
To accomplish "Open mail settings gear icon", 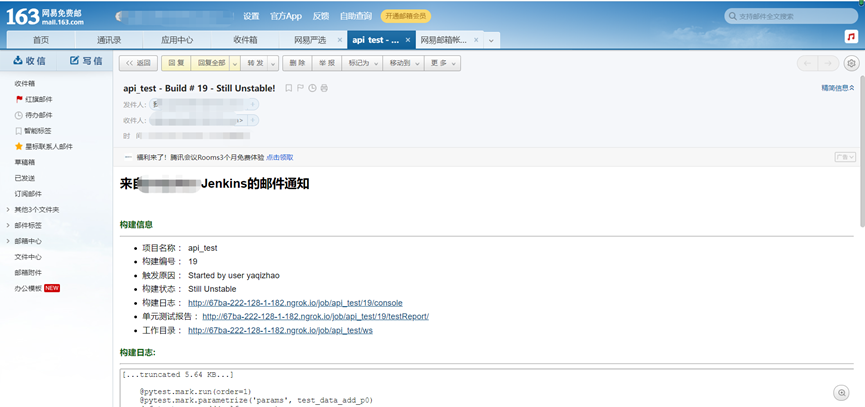I will (x=851, y=63).
